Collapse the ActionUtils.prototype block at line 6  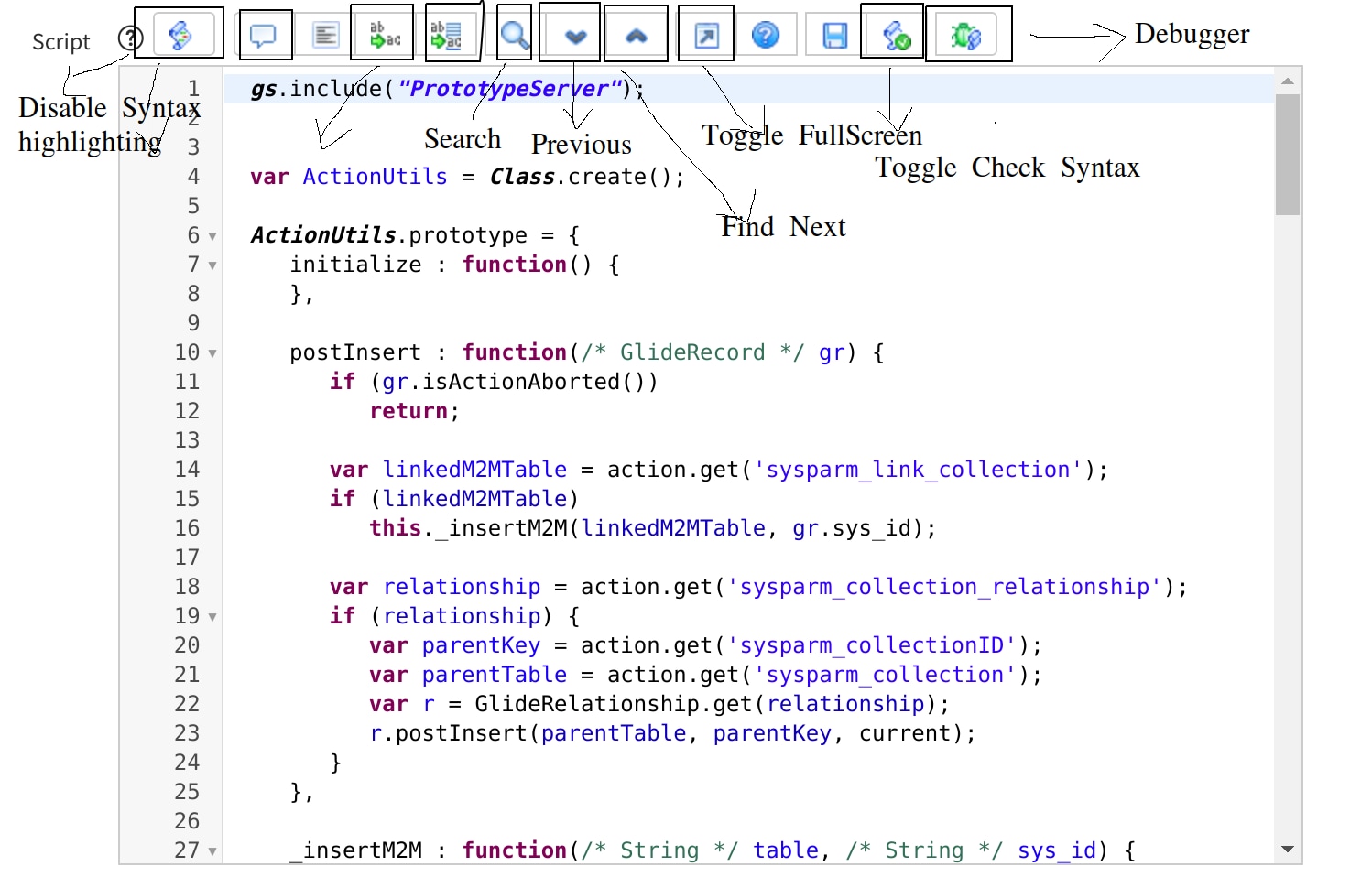click(x=211, y=236)
